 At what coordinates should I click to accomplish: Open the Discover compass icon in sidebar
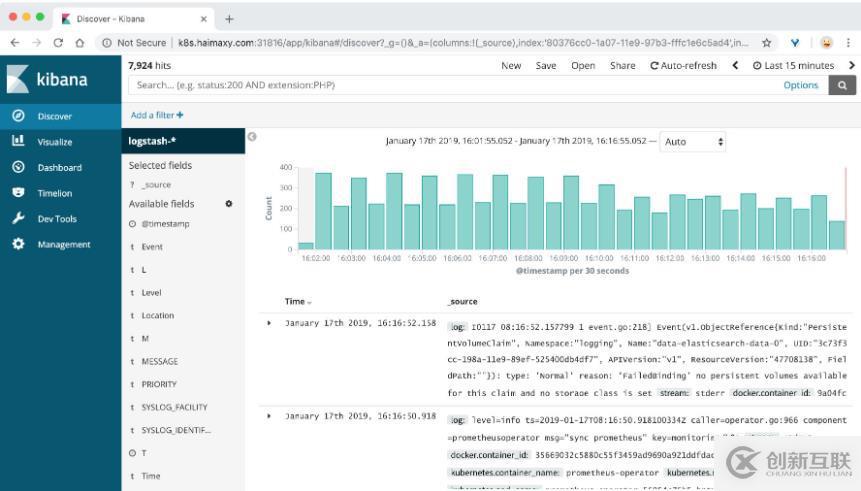[18, 116]
